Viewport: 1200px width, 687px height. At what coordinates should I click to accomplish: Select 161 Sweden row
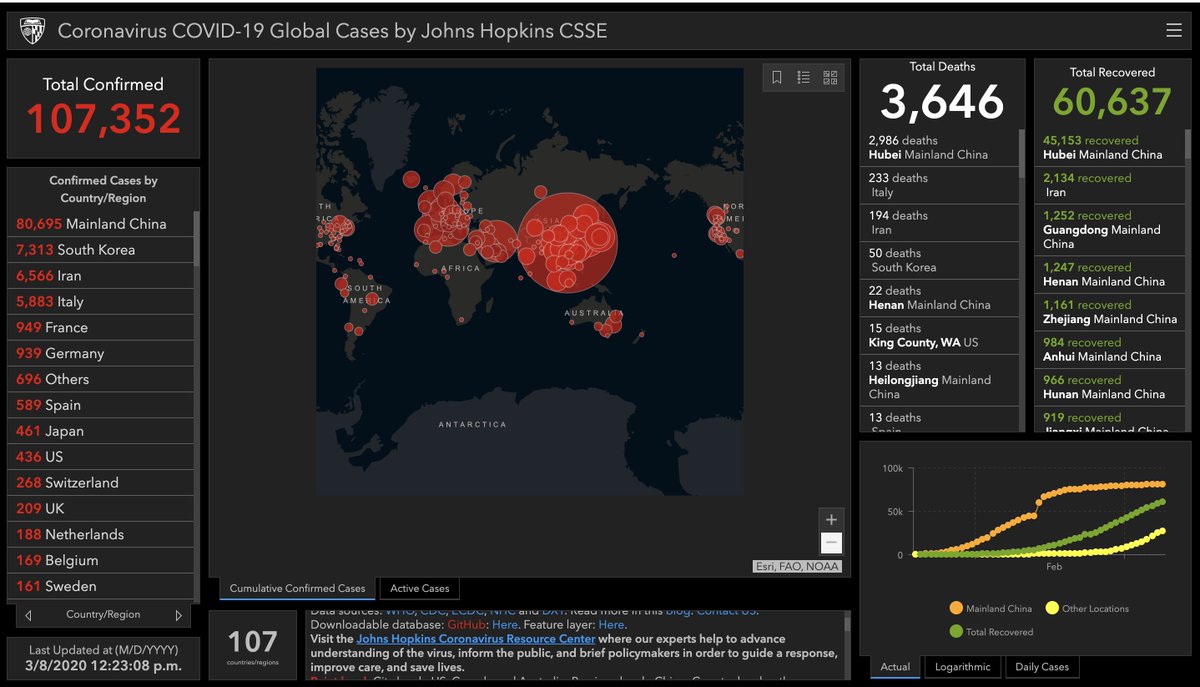101,587
